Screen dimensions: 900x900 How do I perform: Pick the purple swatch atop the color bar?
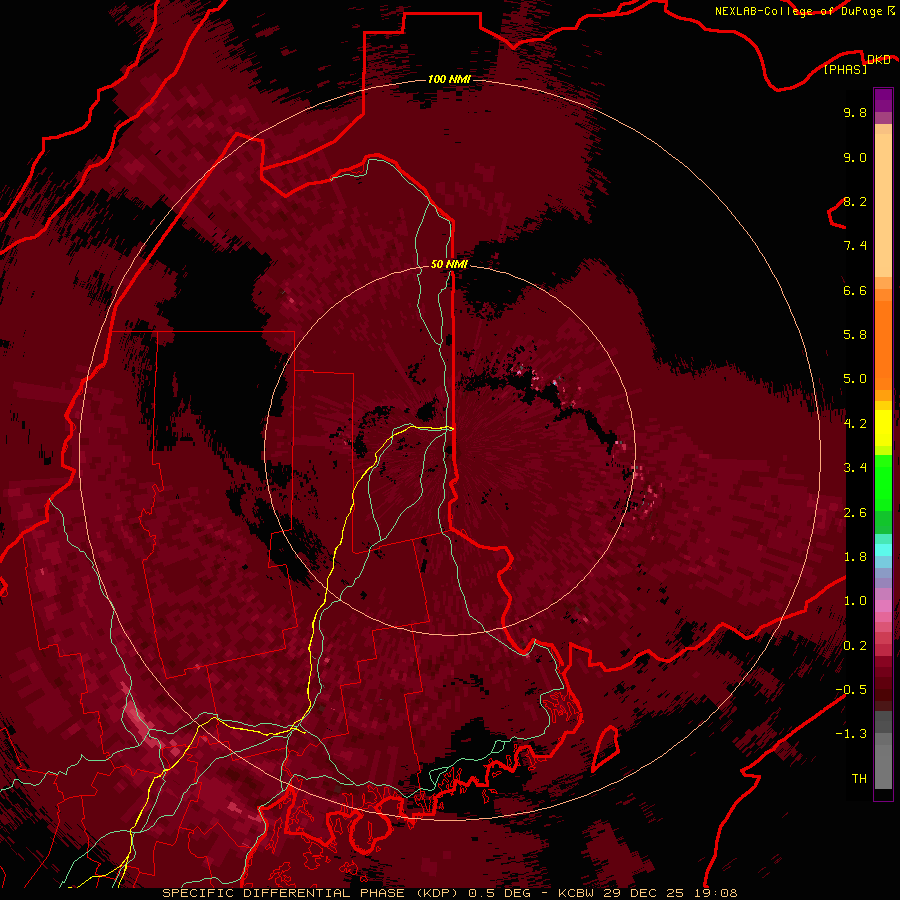click(x=883, y=100)
